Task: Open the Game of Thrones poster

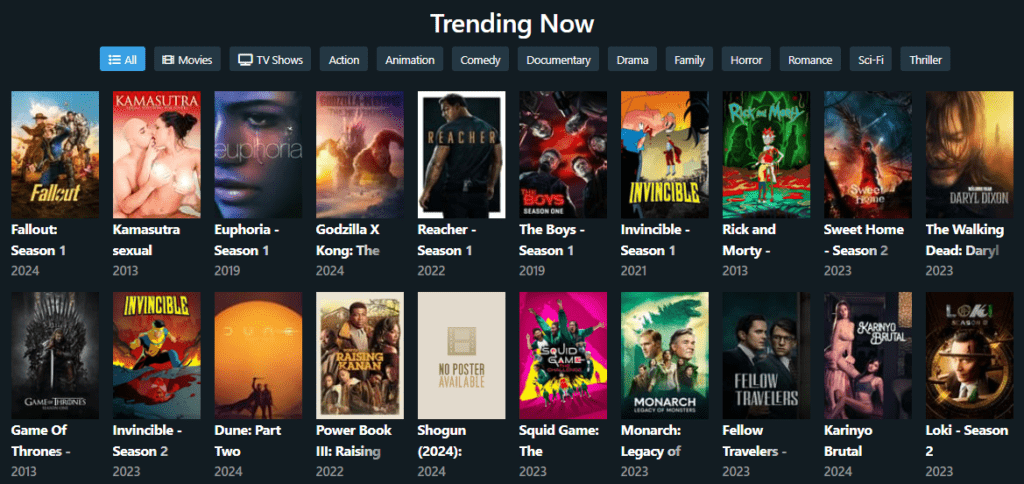Action: pos(55,355)
